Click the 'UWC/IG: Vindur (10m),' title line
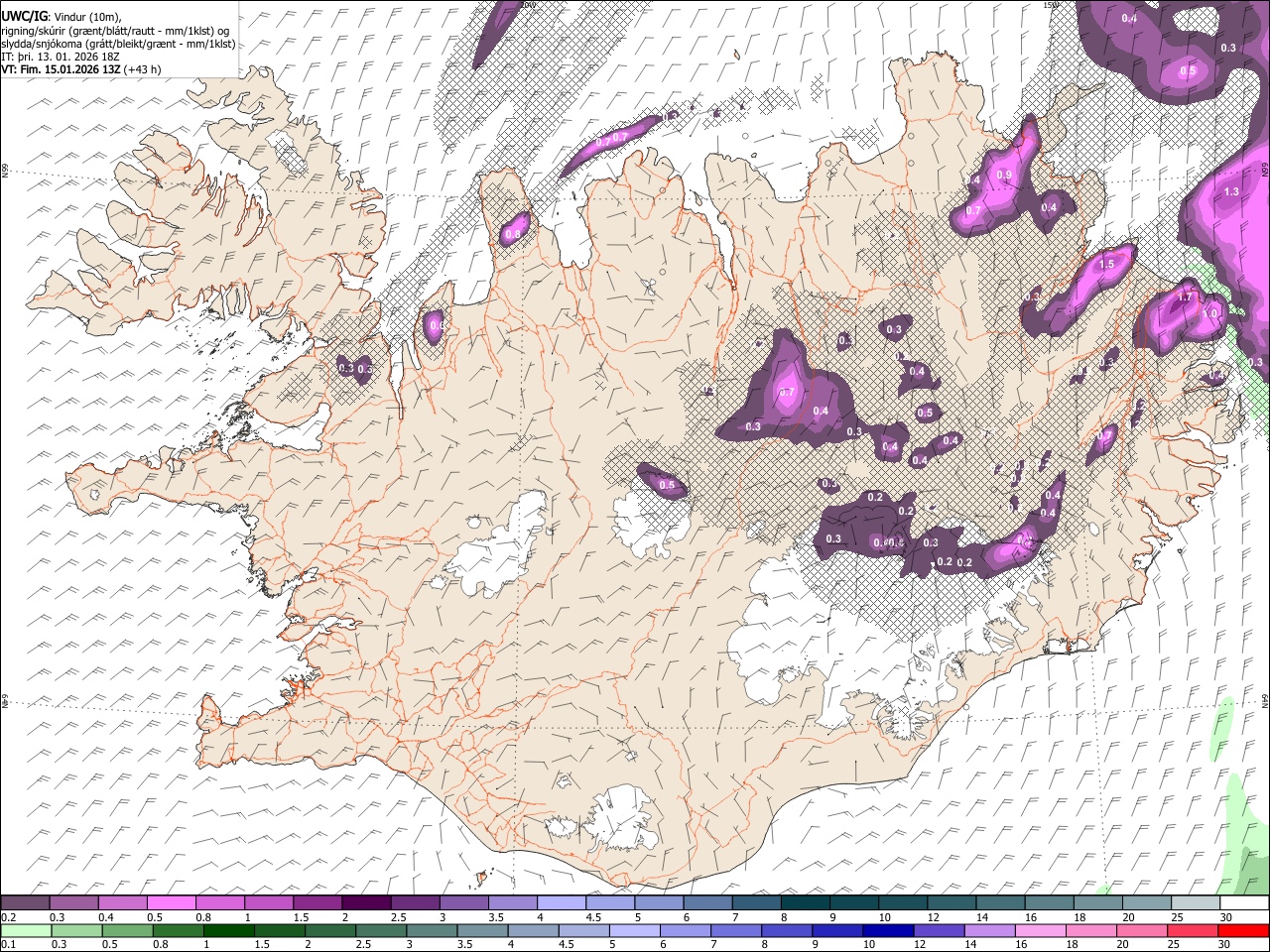The width and height of the screenshot is (1270, 952). coord(62,17)
